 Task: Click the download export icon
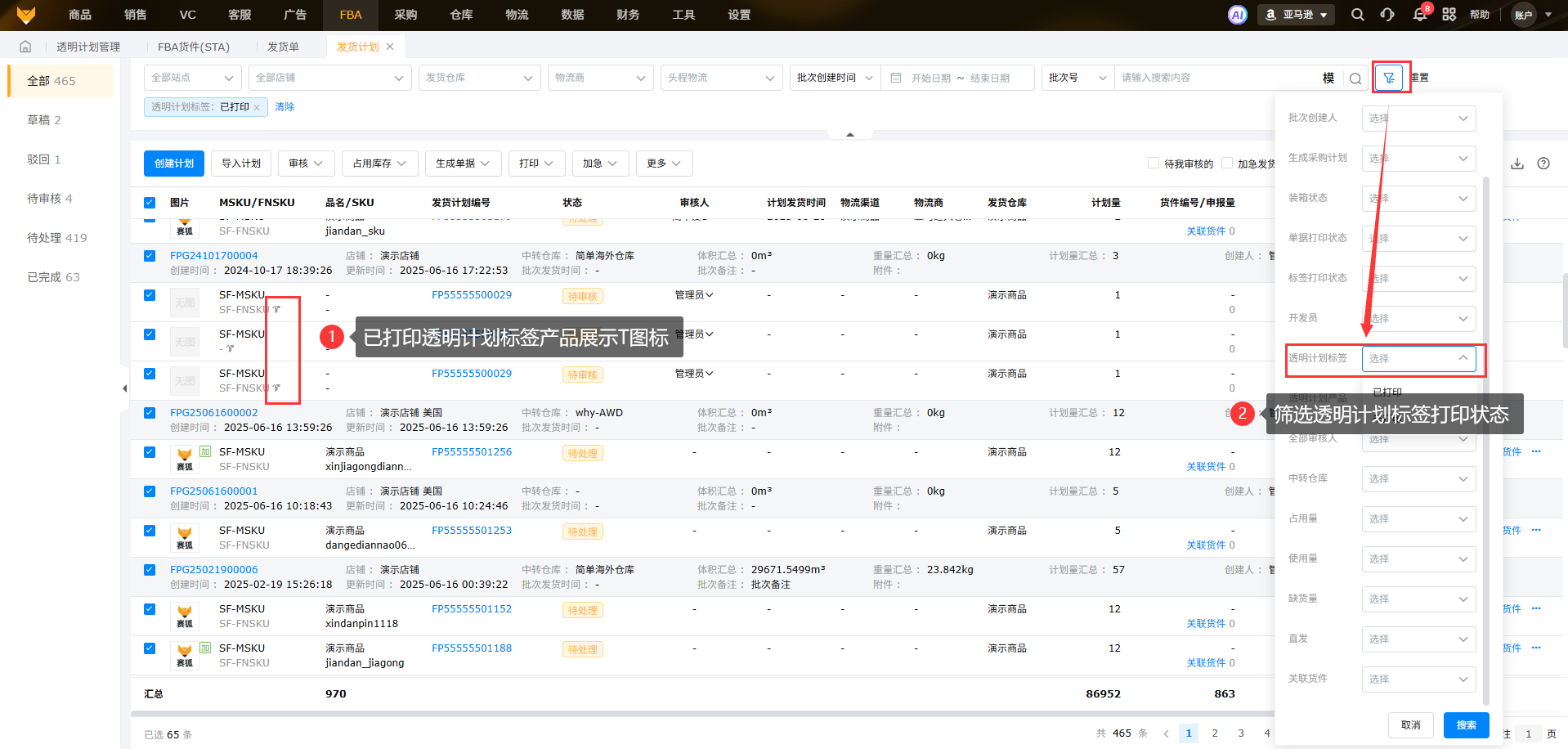[1517, 164]
